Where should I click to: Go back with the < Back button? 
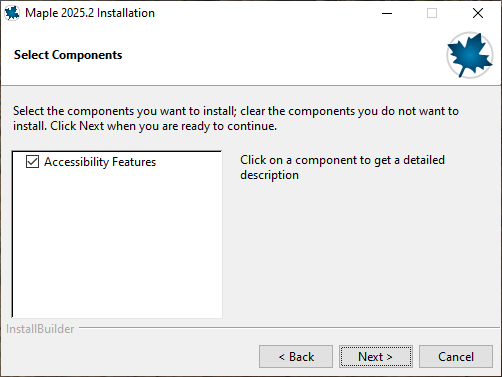296,357
